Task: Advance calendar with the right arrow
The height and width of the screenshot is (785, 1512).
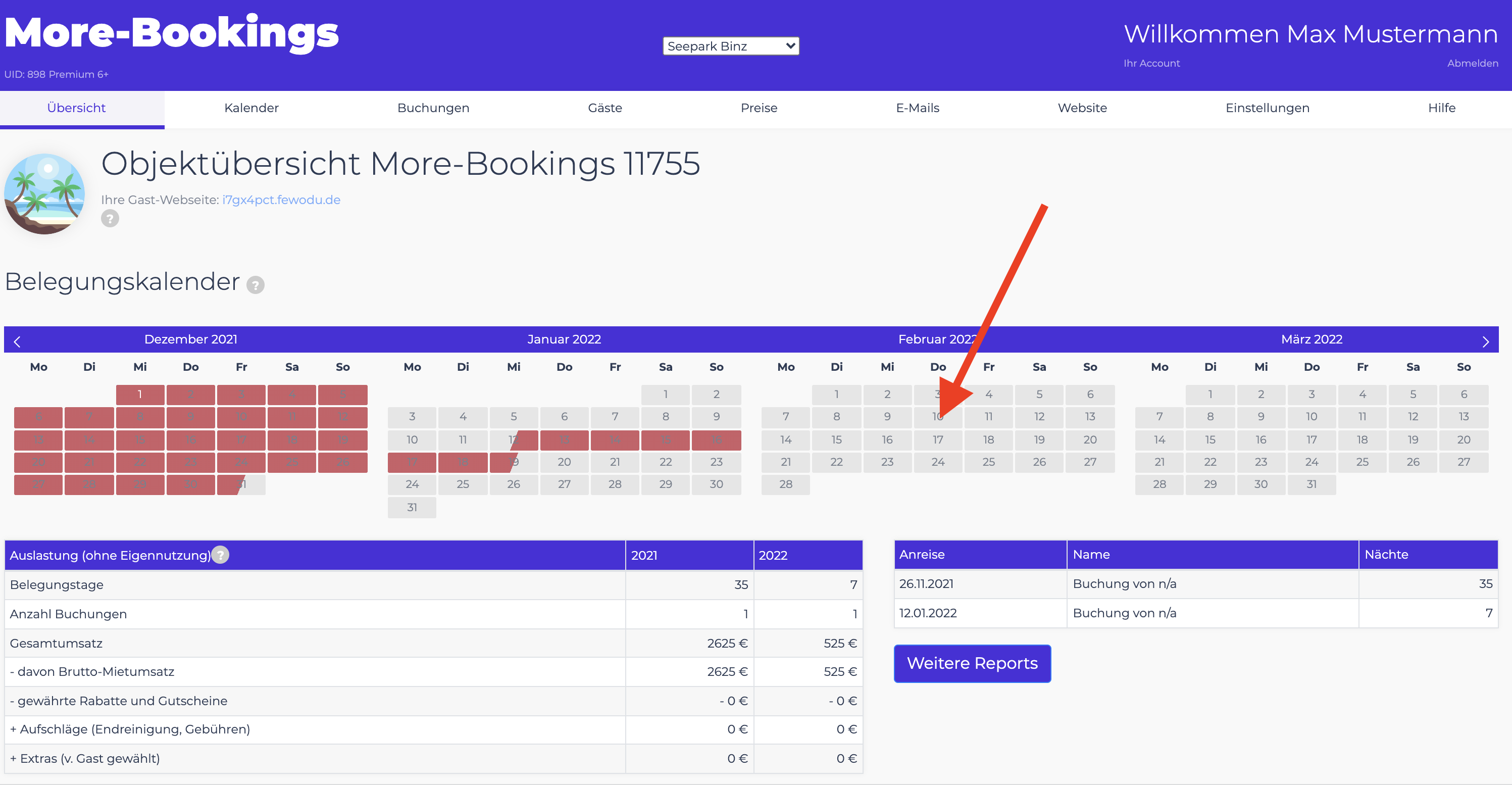Action: (1486, 341)
